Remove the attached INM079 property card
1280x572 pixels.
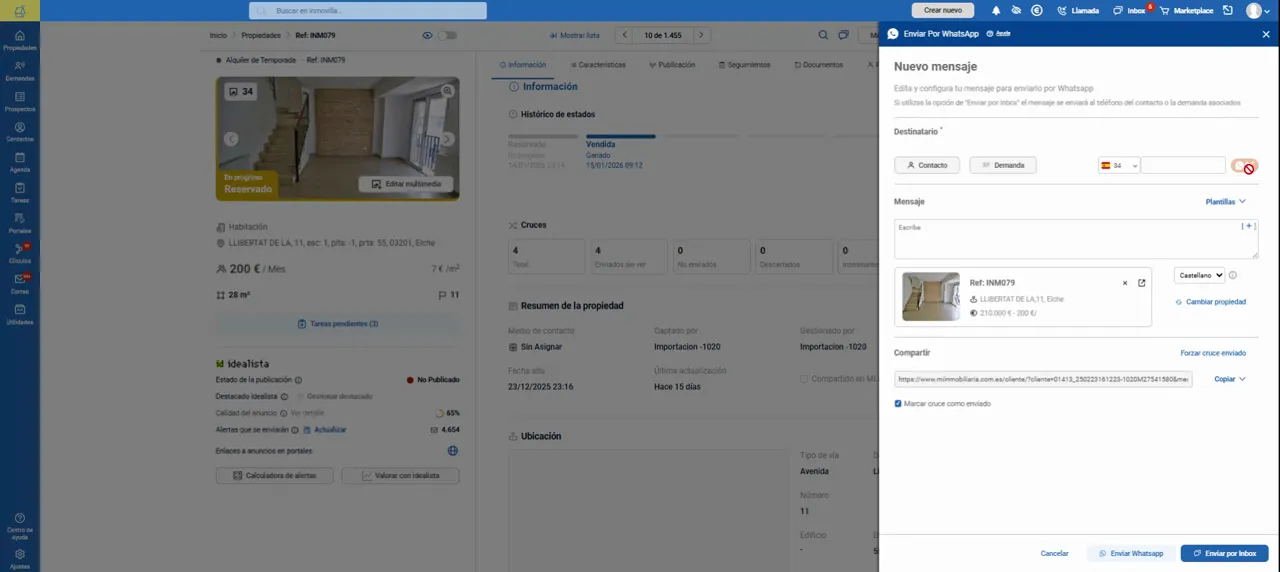[x=1125, y=283]
